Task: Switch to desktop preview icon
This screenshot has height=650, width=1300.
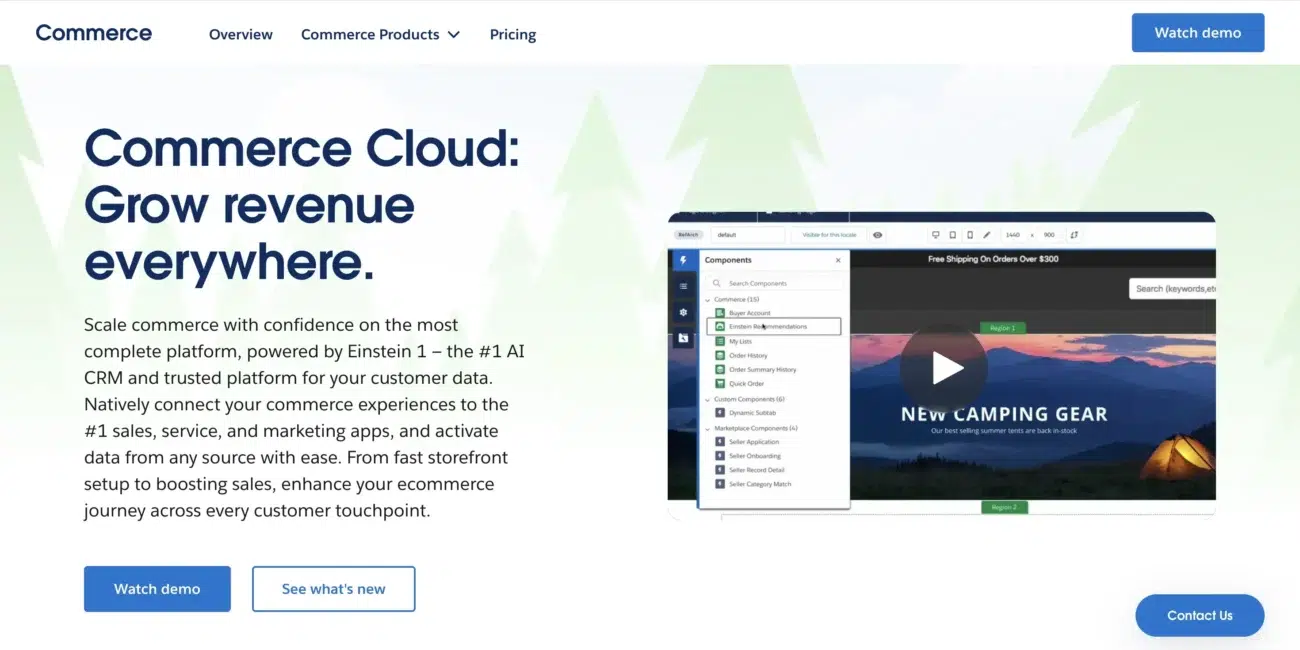Action: click(x=936, y=234)
